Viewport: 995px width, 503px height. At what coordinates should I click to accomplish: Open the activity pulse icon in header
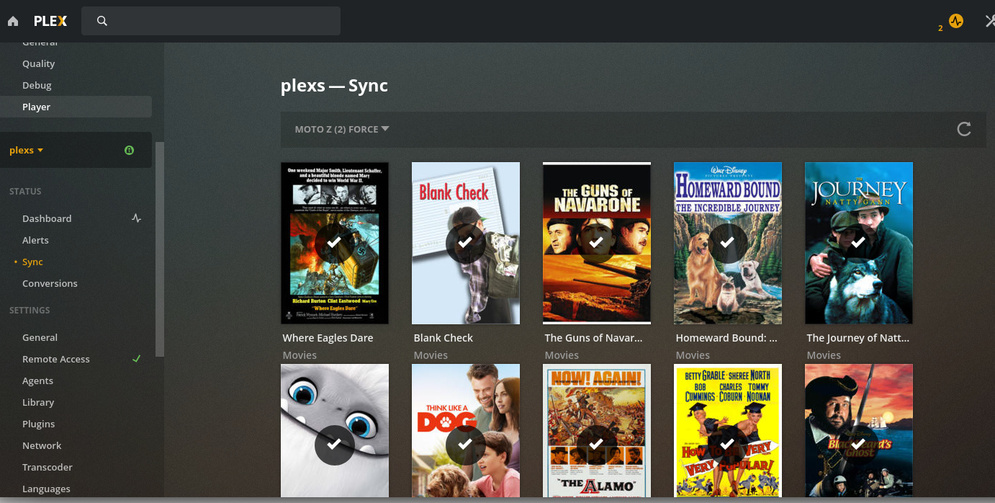[956, 21]
